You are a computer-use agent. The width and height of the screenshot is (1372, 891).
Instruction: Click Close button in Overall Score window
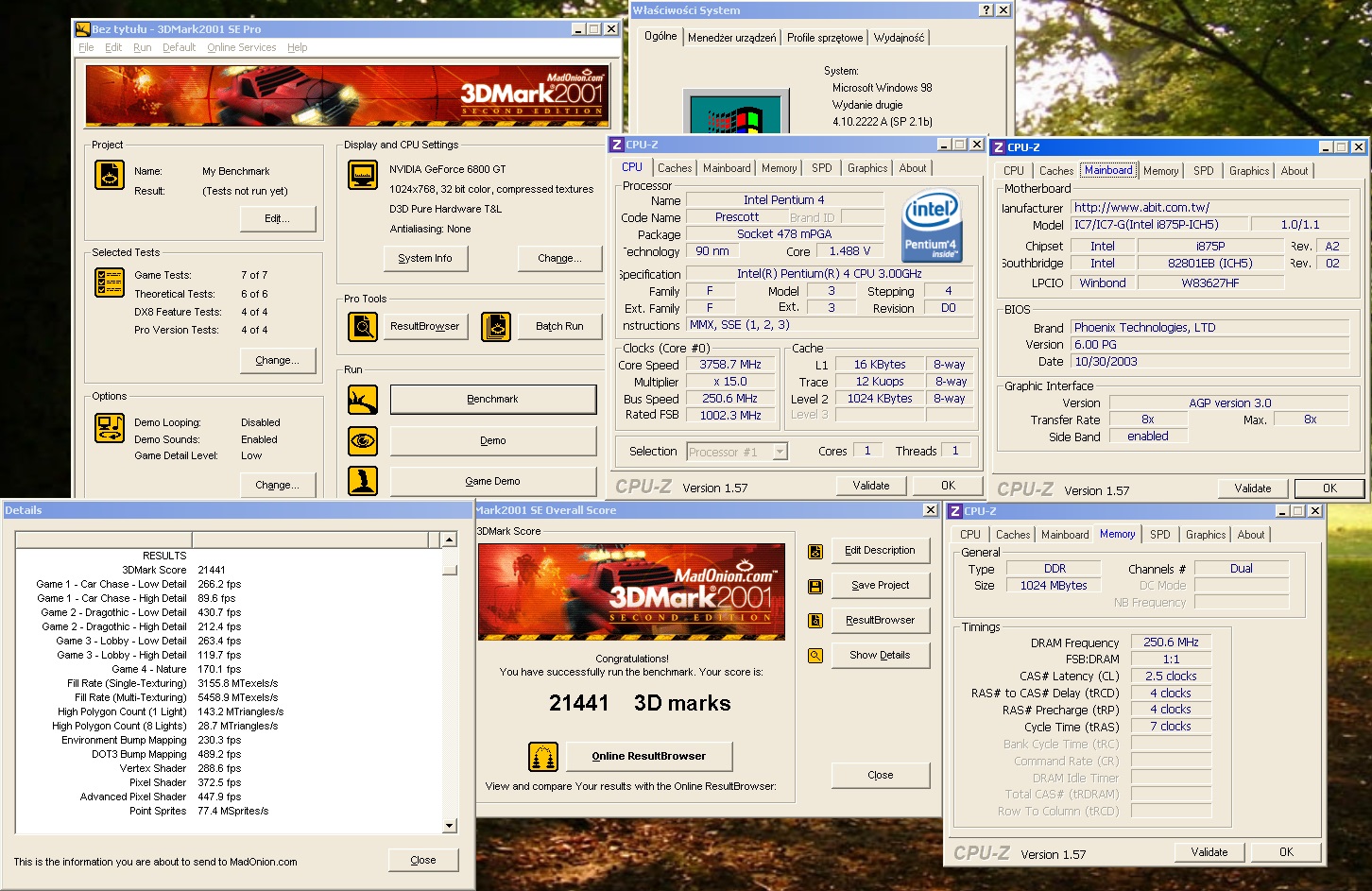881,775
